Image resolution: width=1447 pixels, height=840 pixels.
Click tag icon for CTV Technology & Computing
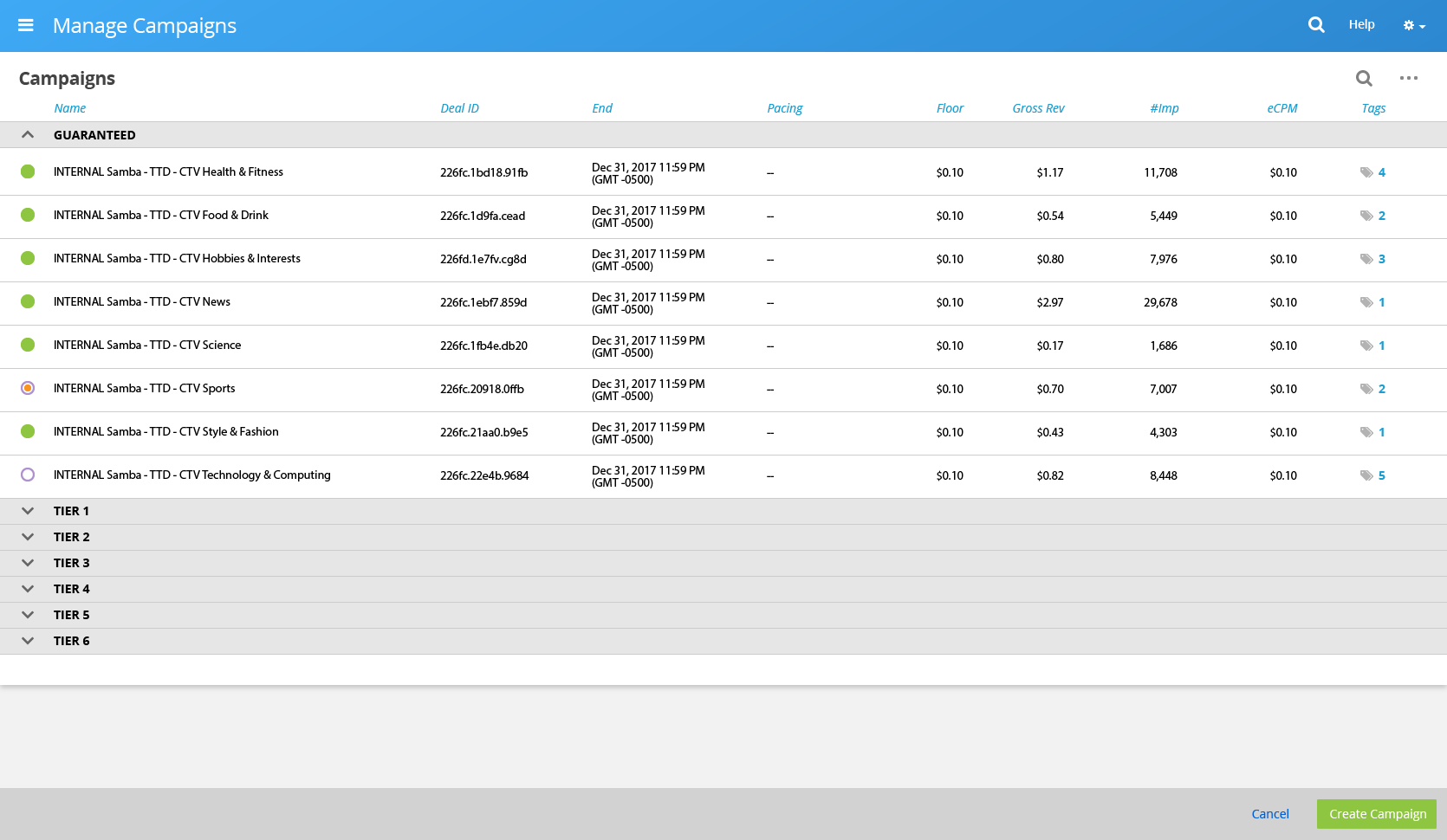pos(1366,475)
